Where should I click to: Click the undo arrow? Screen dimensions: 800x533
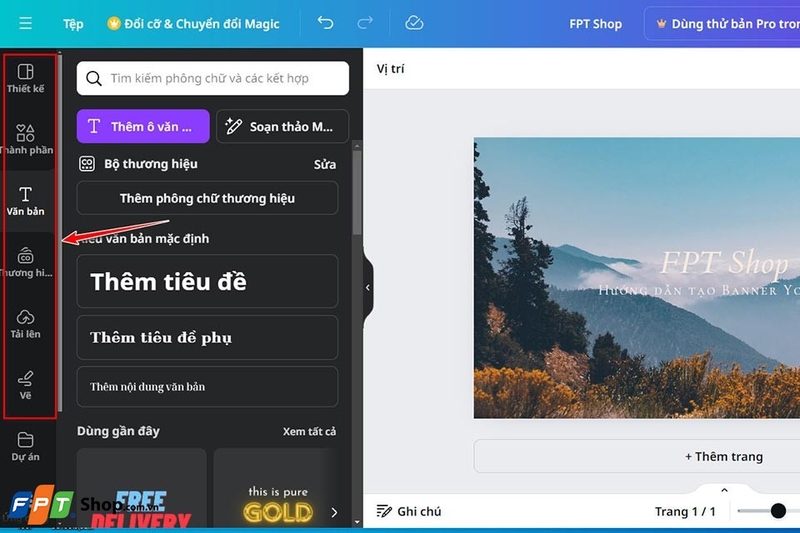pos(325,23)
